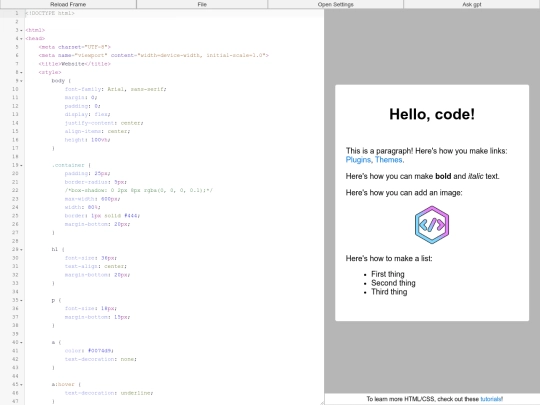Collapse the a rule fold on line 40
540x405 pixels.
(x=21, y=342)
